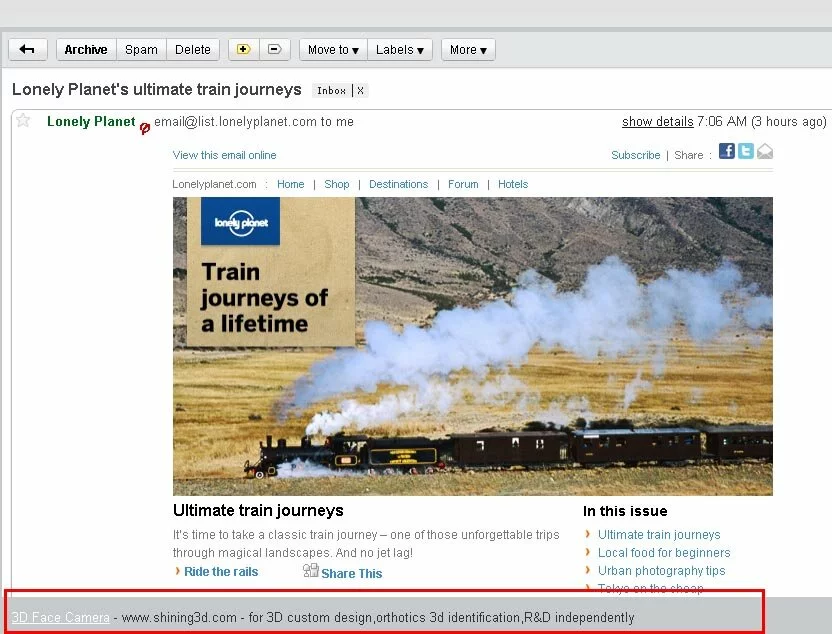Select Destinations in the newsletter navigation
The image size is (832, 634).
tap(398, 184)
